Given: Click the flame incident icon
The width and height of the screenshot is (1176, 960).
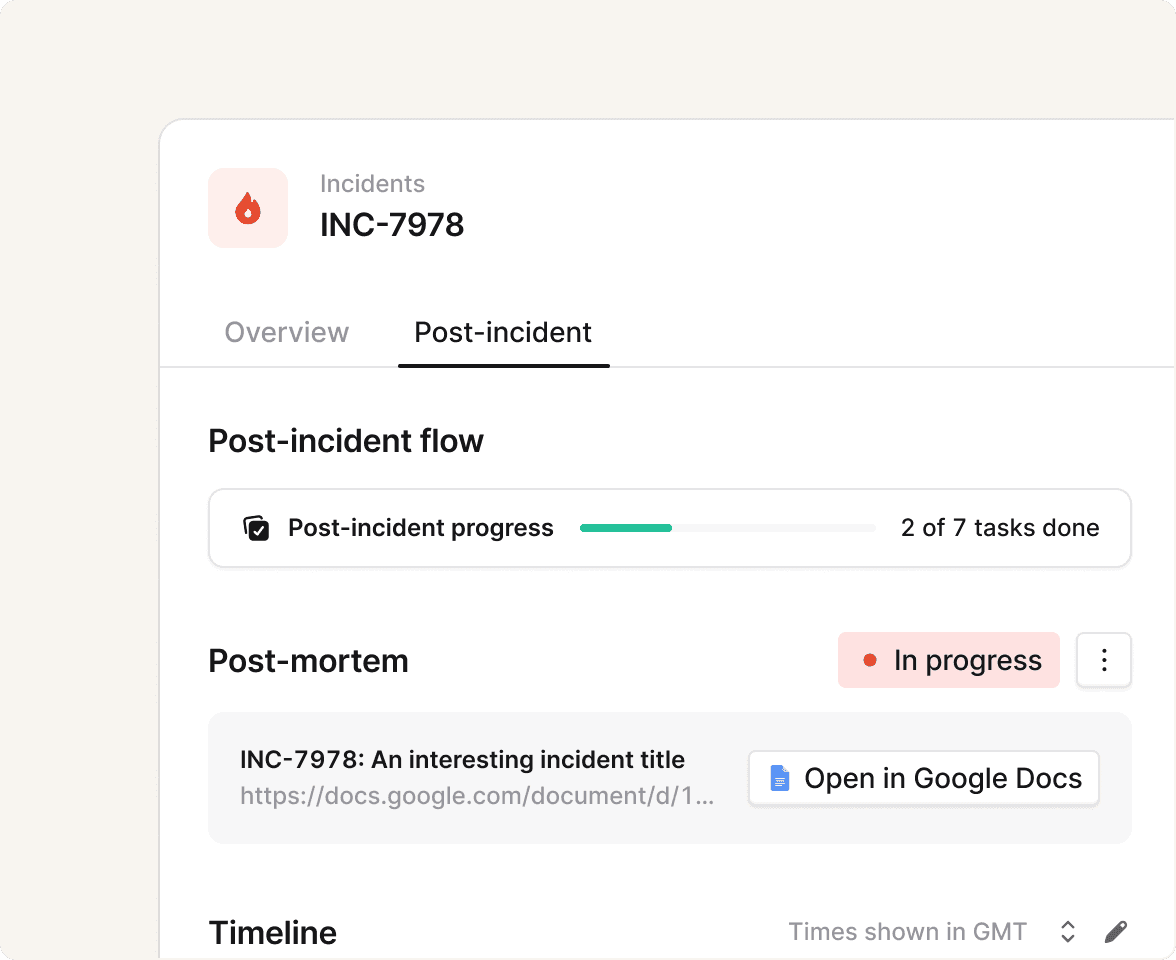Looking at the screenshot, I should [x=247, y=208].
